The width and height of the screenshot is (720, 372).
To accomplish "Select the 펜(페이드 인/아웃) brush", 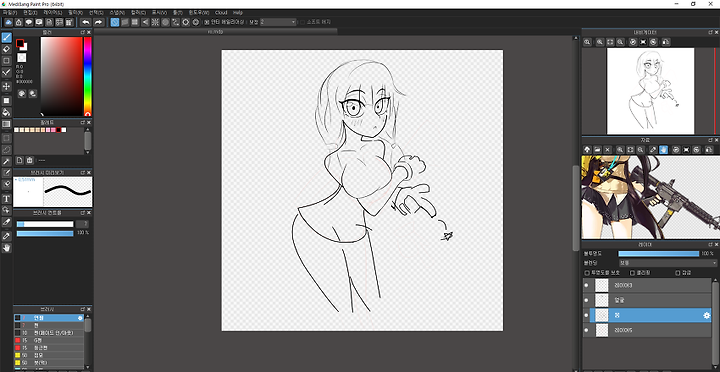I will coord(49,333).
